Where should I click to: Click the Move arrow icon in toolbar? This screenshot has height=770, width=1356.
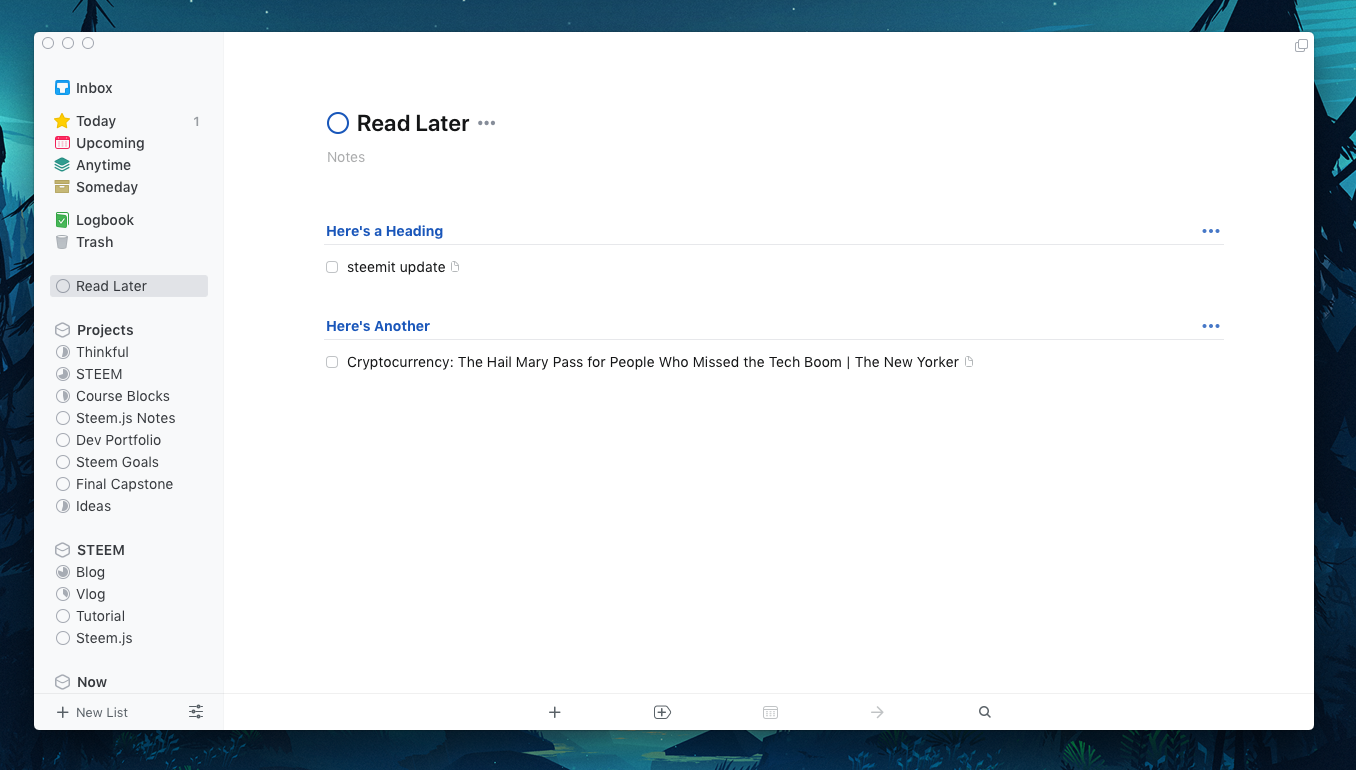coord(877,712)
